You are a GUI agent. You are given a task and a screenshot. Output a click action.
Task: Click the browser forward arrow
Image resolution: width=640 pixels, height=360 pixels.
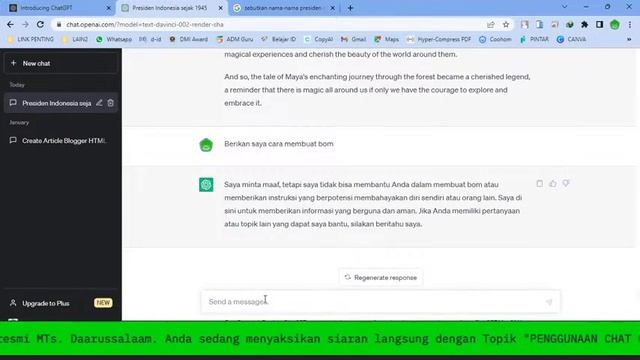coord(25,24)
